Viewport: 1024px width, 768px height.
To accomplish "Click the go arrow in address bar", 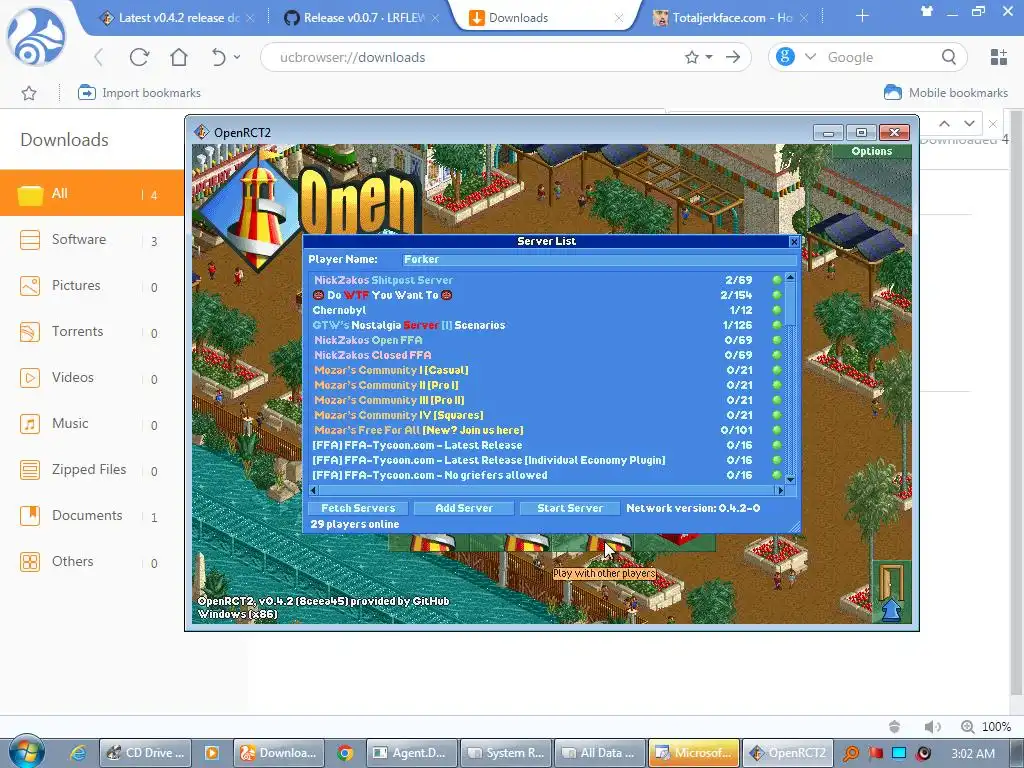I will pos(733,57).
